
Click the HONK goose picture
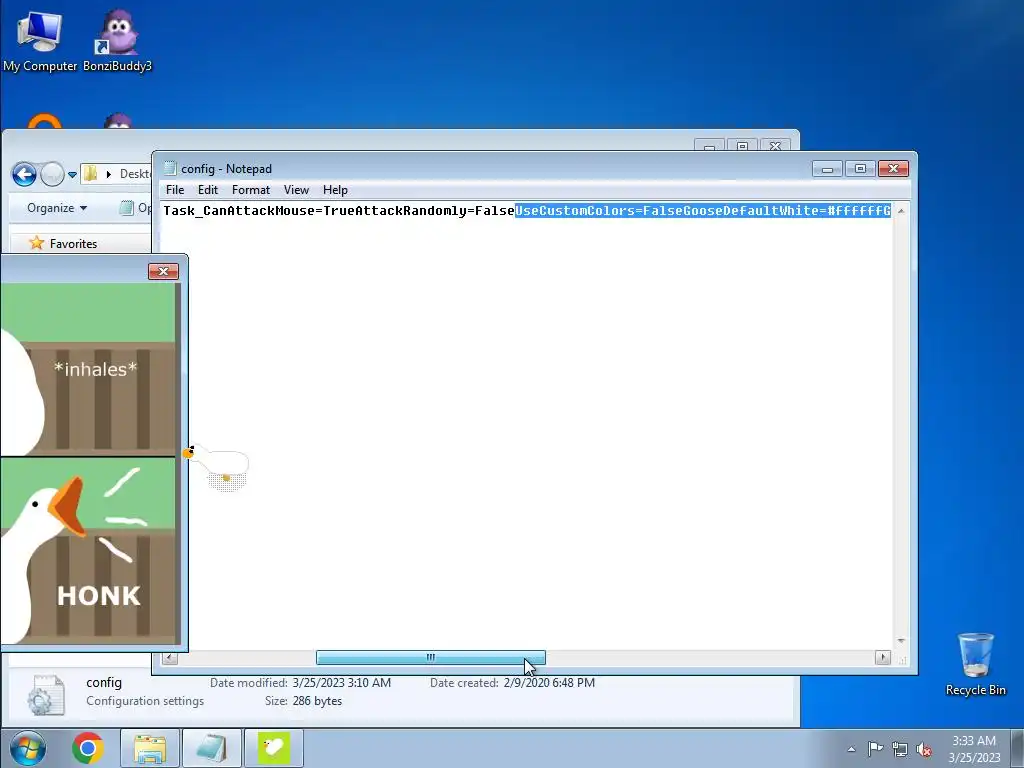pyautogui.click(x=88, y=551)
